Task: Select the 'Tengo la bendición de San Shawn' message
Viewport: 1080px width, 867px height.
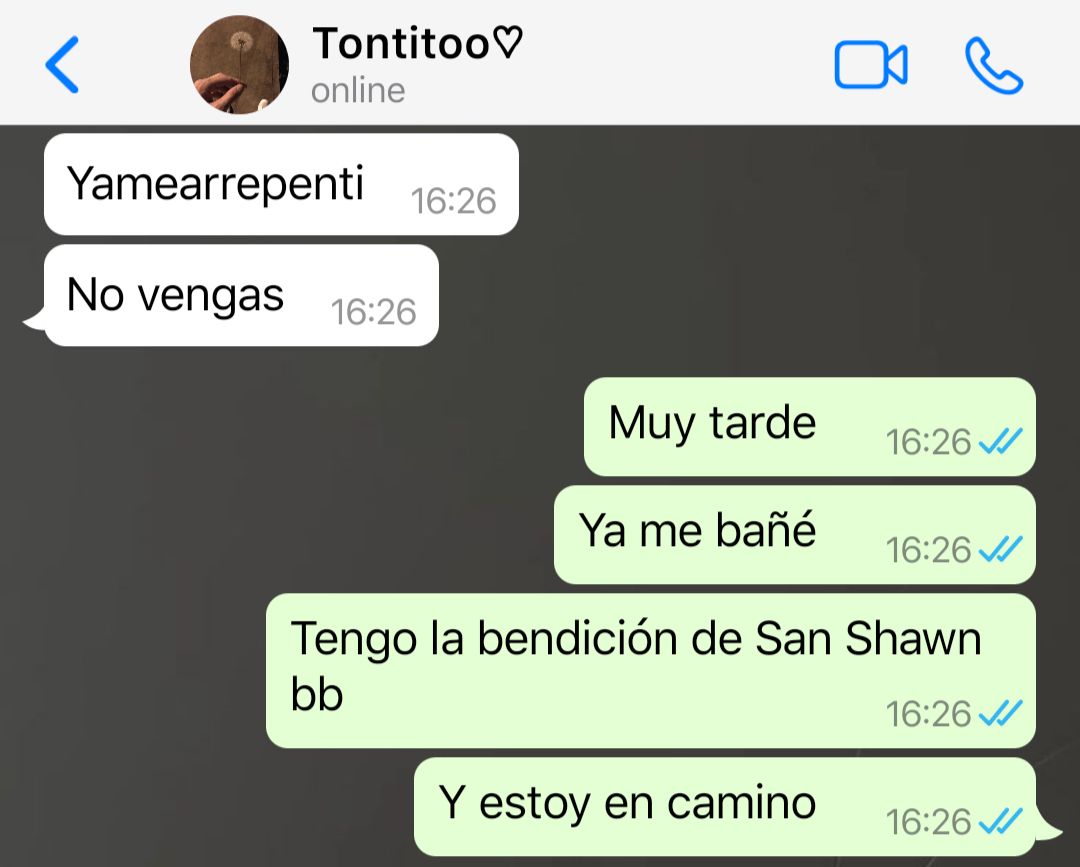Action: point(650,671)
